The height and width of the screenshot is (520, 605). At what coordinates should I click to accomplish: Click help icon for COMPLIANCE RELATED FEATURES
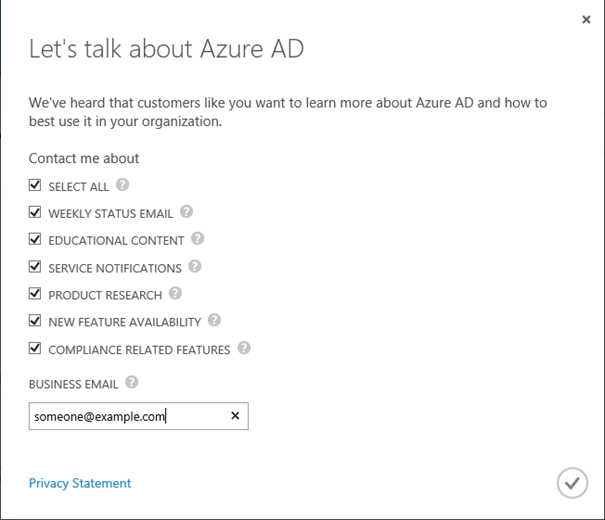tap(244, 349)
